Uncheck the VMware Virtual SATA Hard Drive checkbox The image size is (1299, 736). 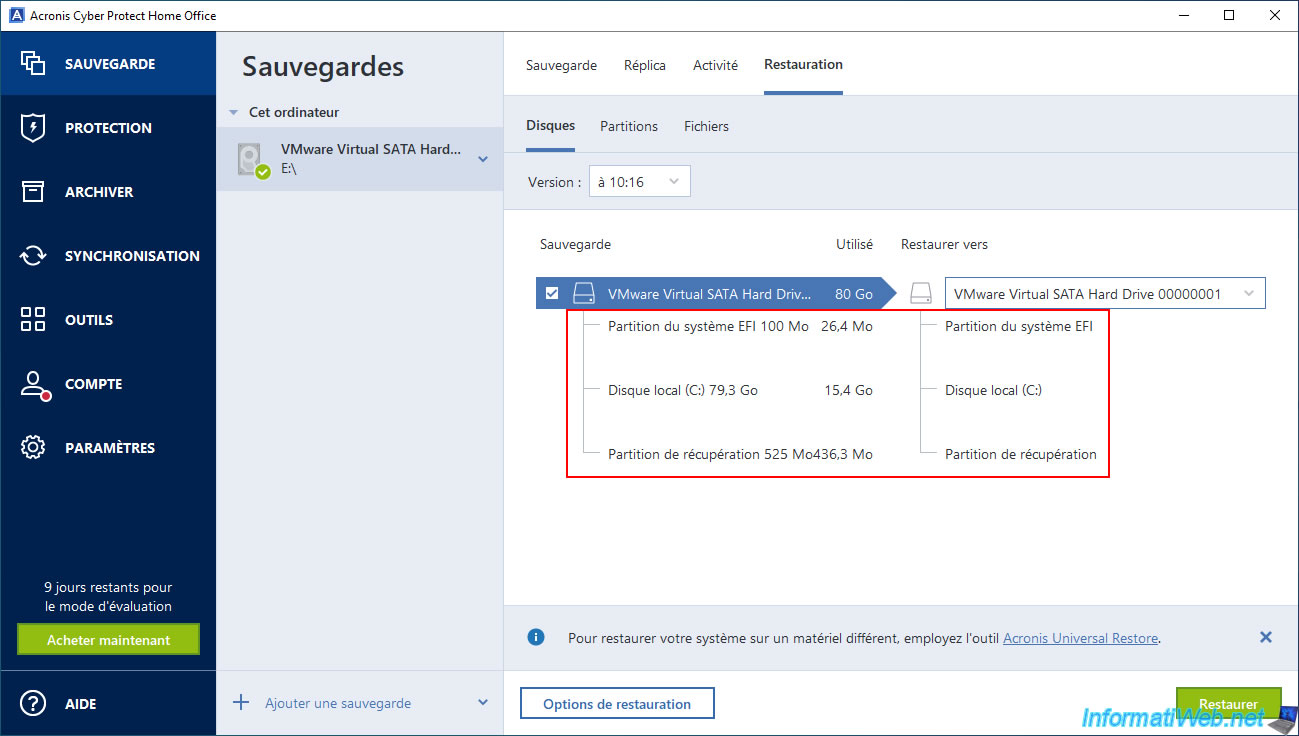coord(552,294)
